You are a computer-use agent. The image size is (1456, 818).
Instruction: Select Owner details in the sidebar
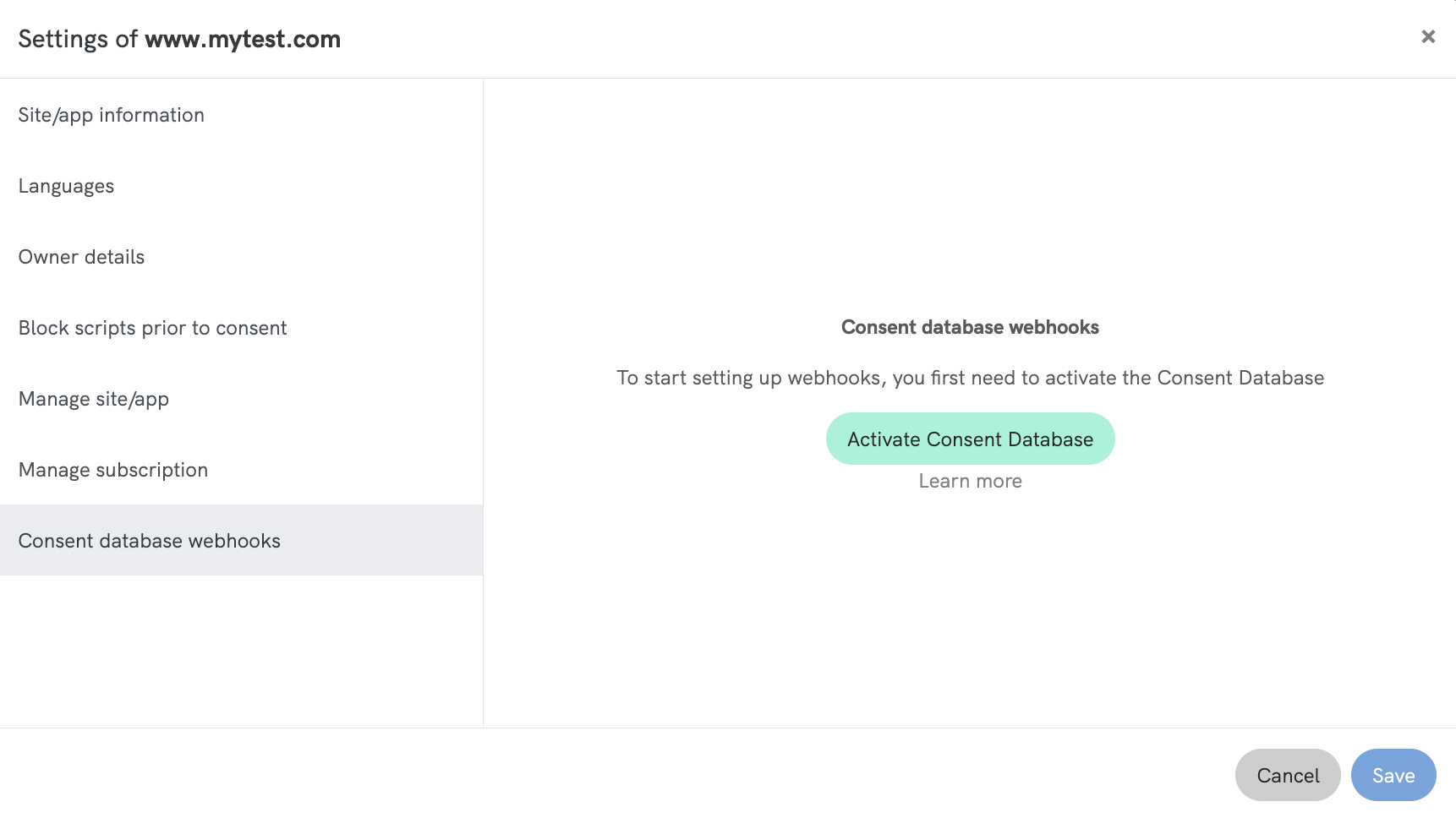[81, 257]
